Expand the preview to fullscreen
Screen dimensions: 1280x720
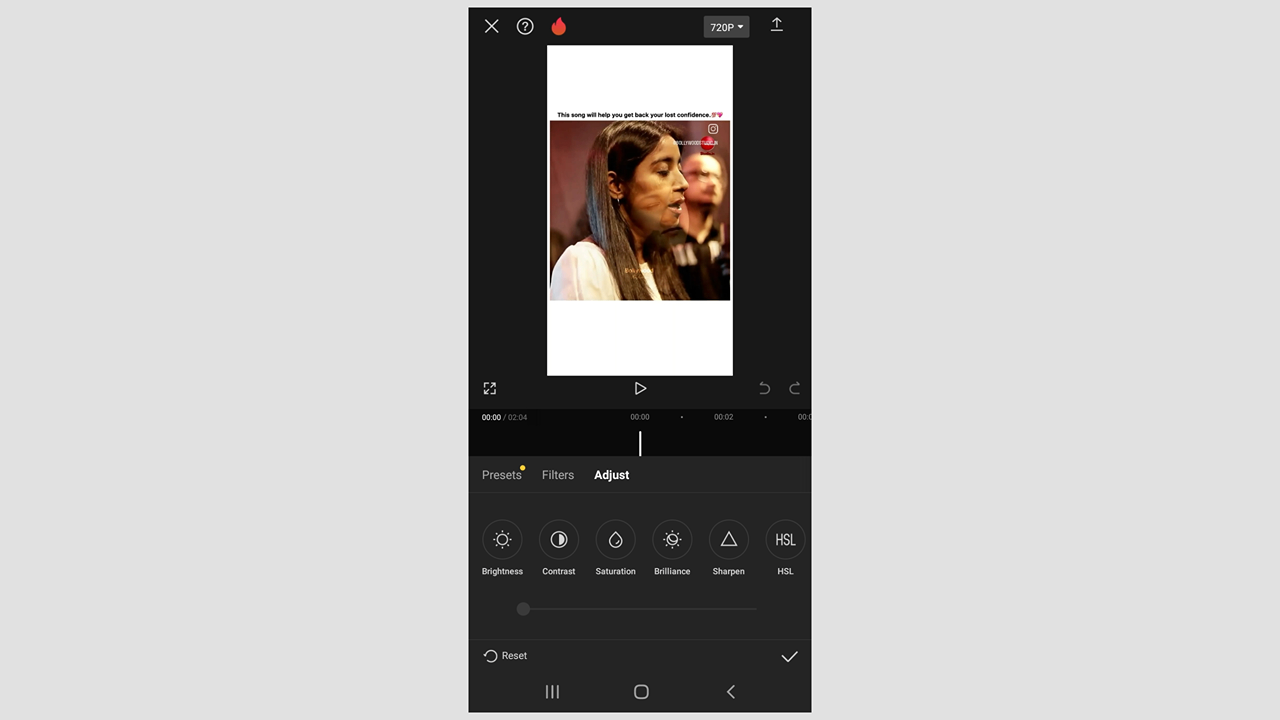click(489, 388)
